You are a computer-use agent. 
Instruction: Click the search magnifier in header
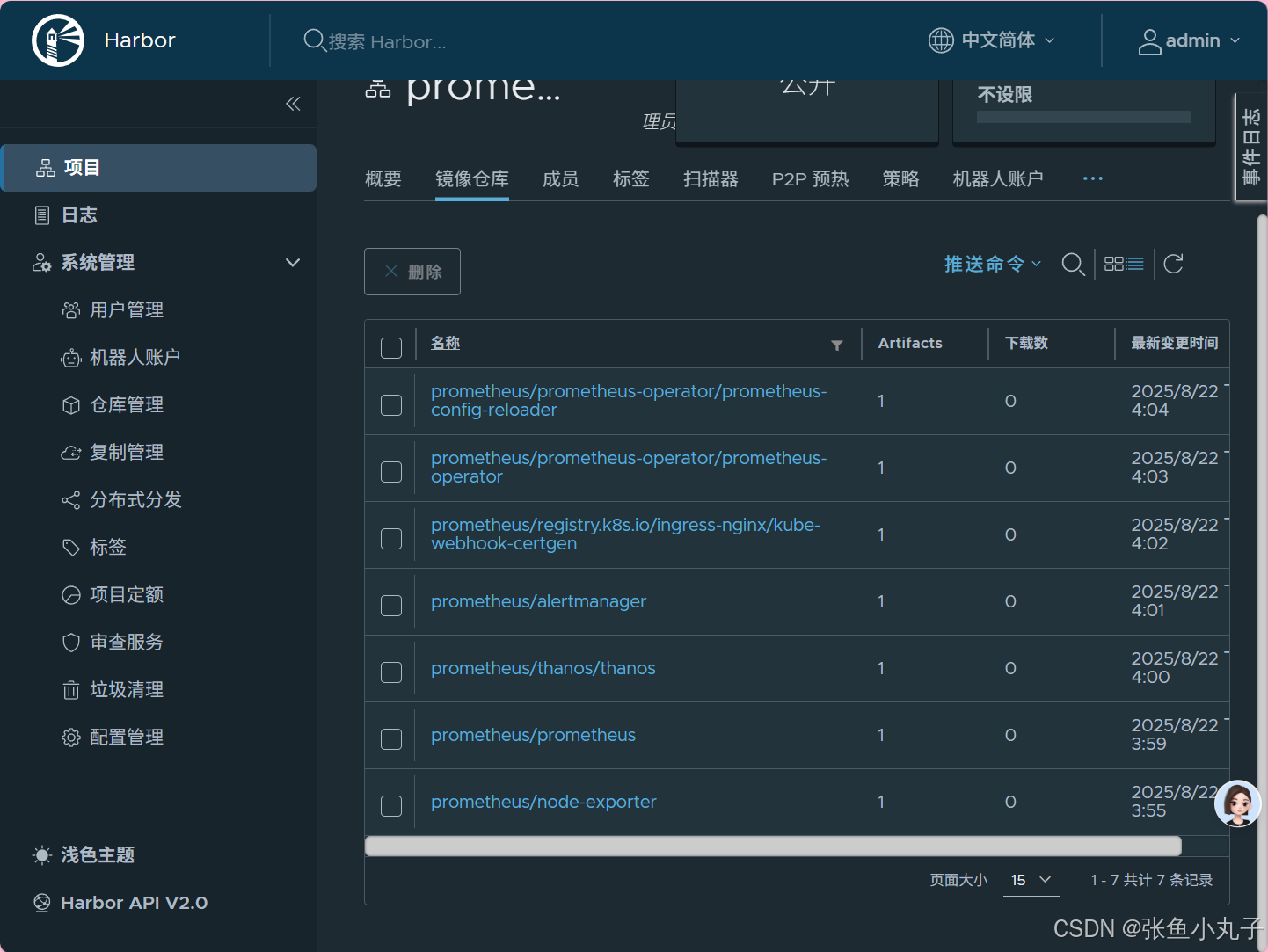click(314, 40)
